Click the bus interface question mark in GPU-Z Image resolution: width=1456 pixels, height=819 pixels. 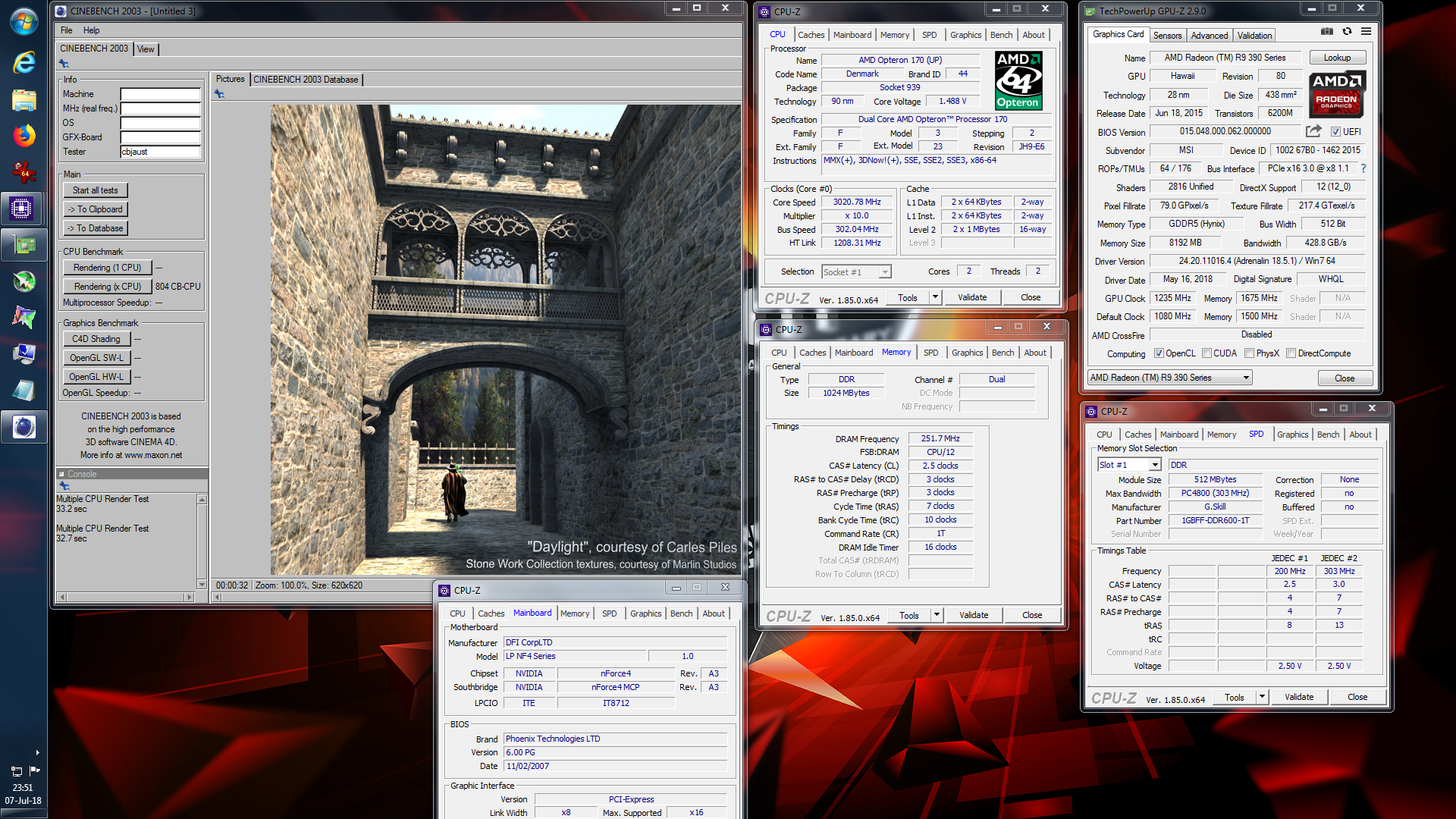pyautogui.click(x=1363, y=168)
